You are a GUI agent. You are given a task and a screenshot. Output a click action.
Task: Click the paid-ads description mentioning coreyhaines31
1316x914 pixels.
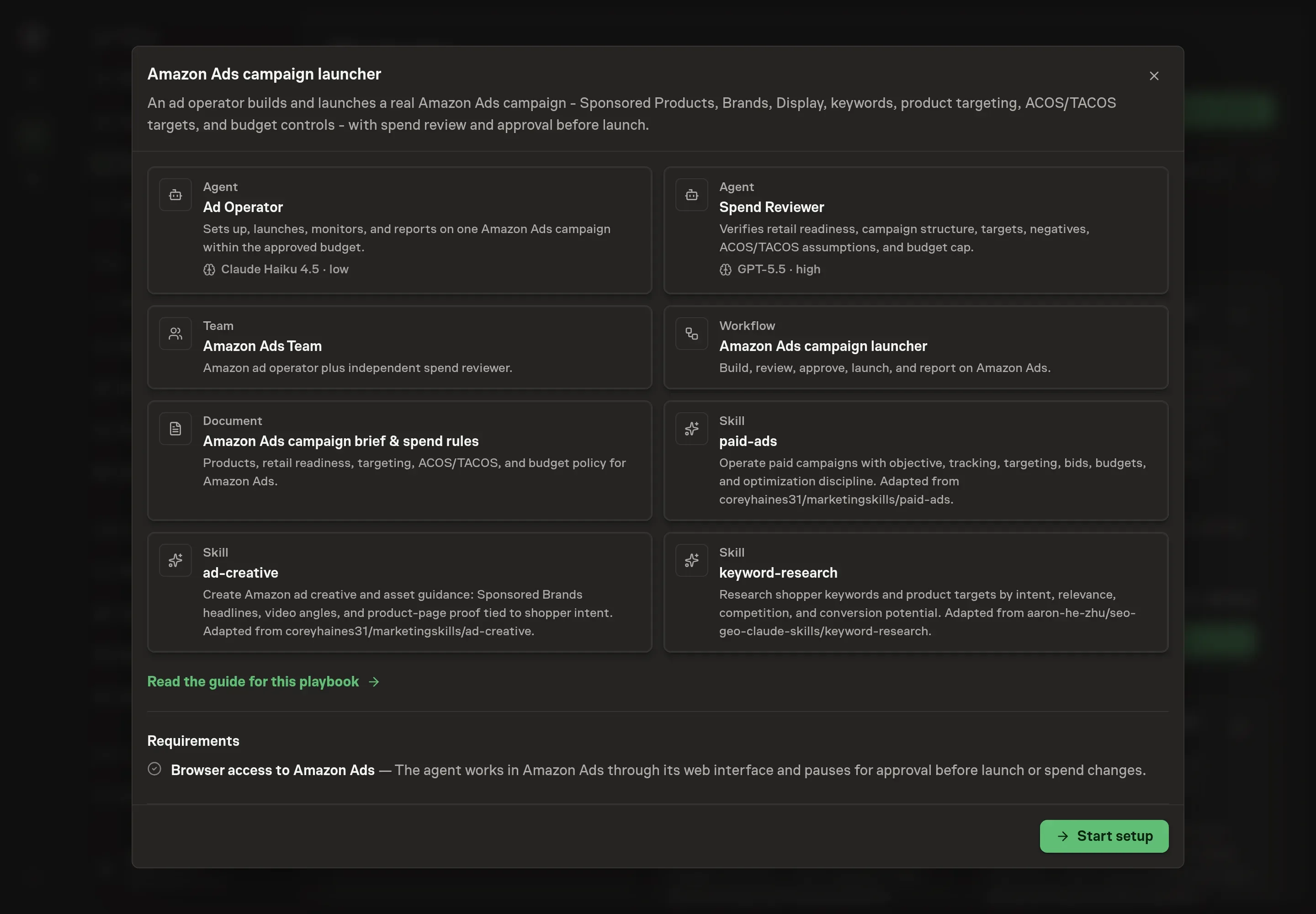[932, 481]
